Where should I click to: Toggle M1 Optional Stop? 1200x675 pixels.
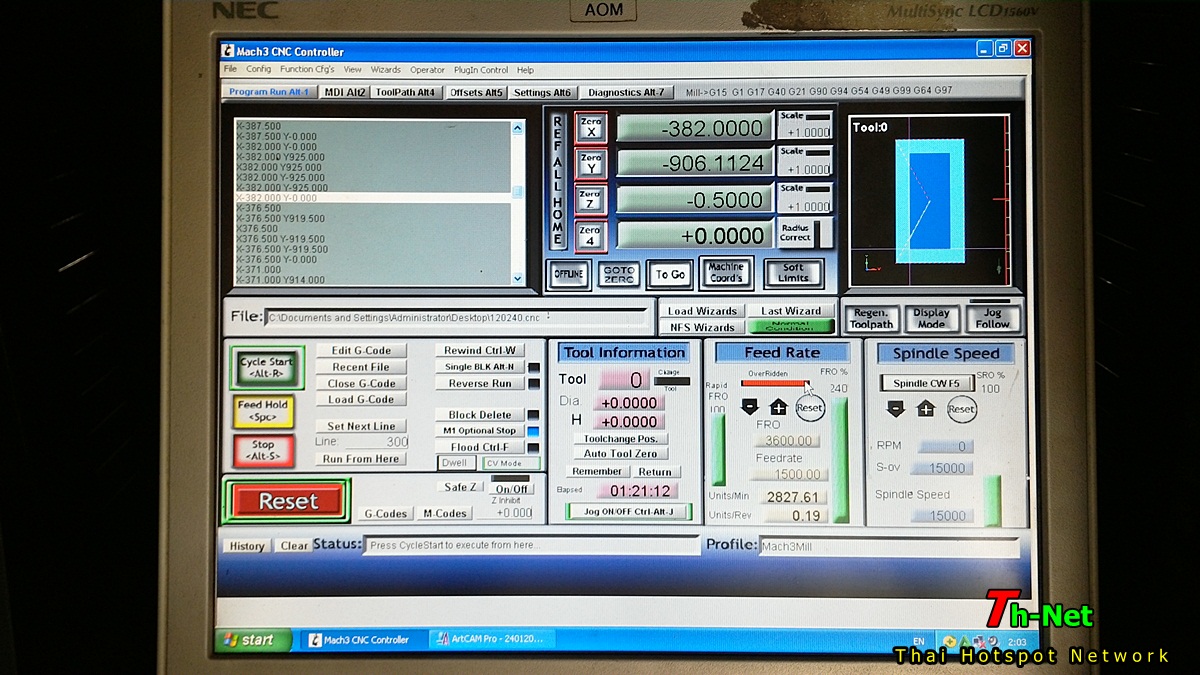479,431
